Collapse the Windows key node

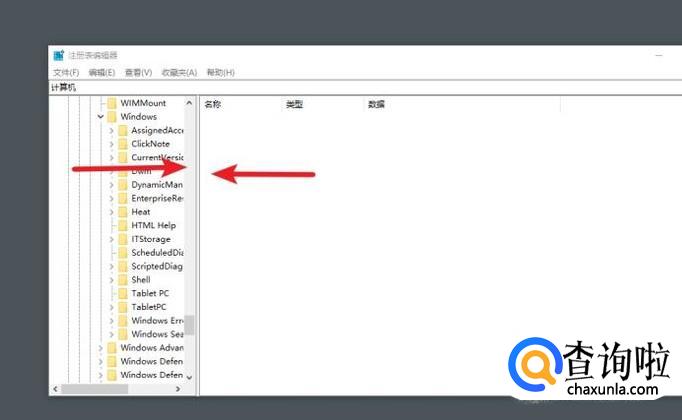click(x=100, y=117)
